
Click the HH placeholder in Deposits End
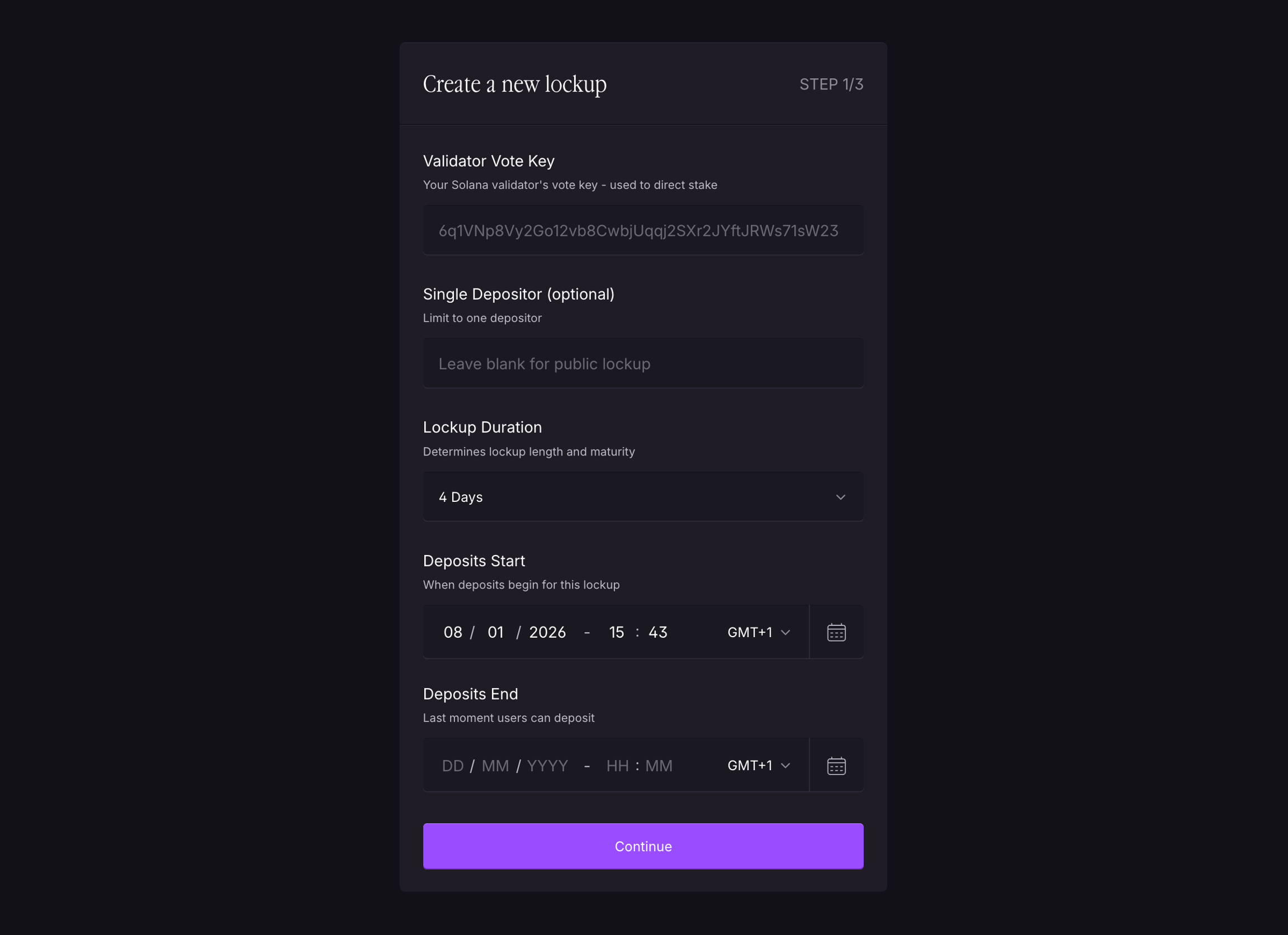pos(617,765)
